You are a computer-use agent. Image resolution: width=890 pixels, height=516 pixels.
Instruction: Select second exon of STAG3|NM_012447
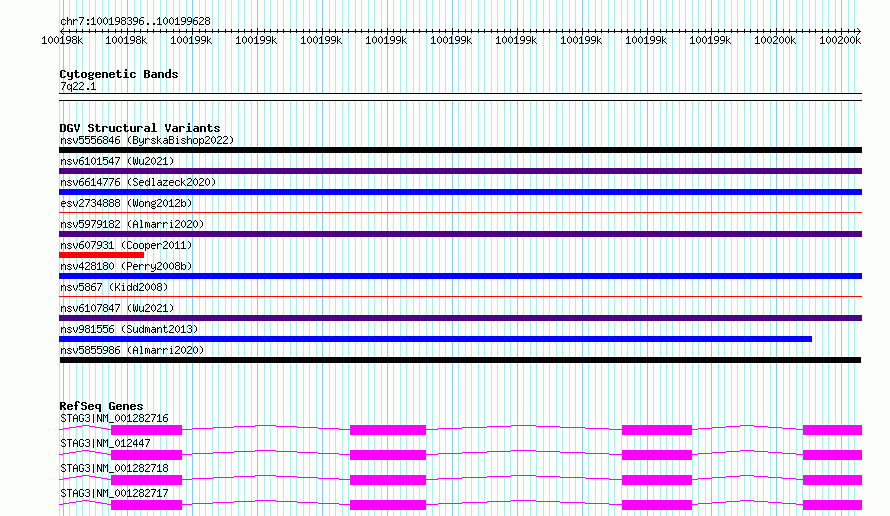click(x=388, y=455)
